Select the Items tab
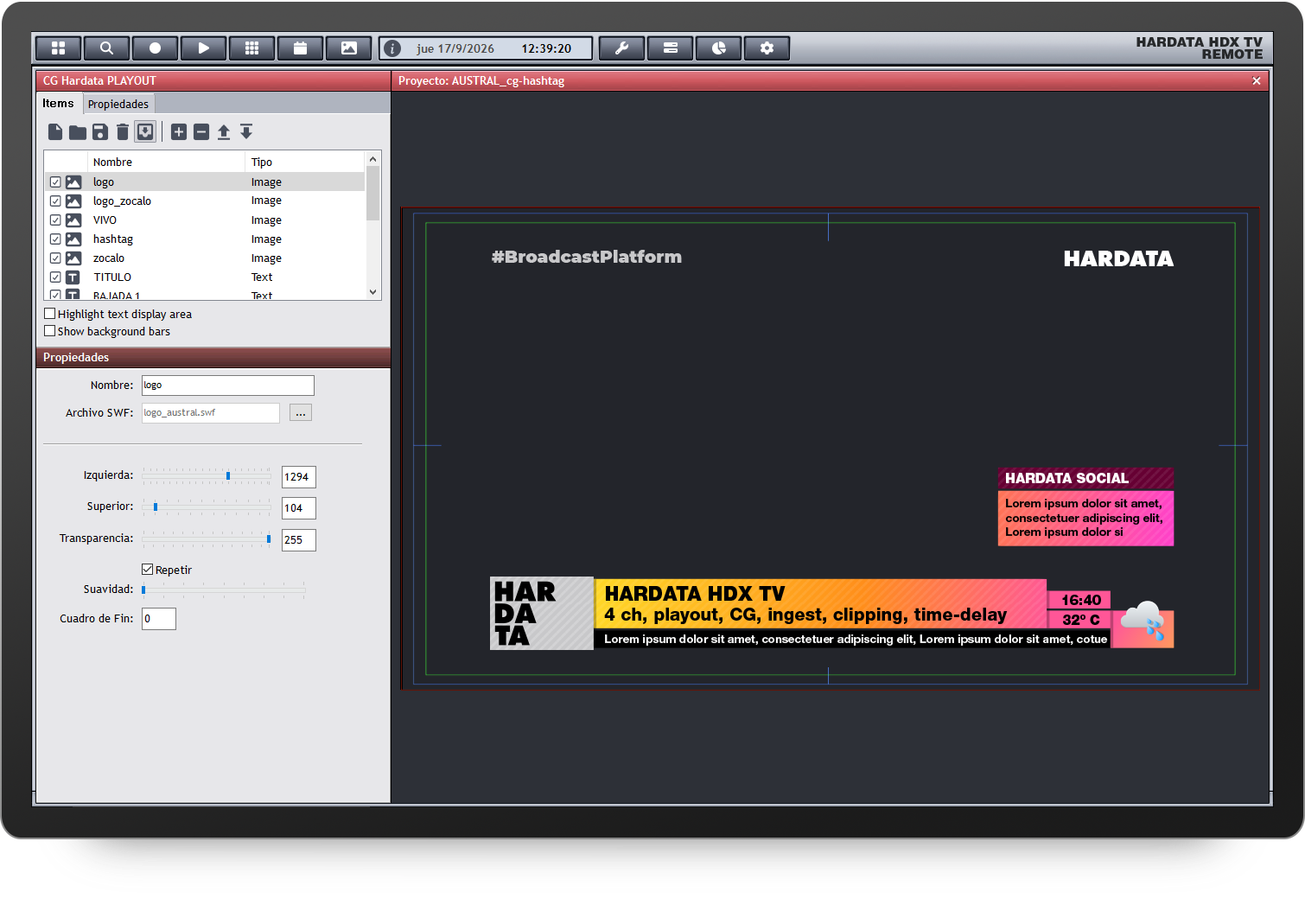The height and width of the screenshot is (924, 1305). [59, 104]
